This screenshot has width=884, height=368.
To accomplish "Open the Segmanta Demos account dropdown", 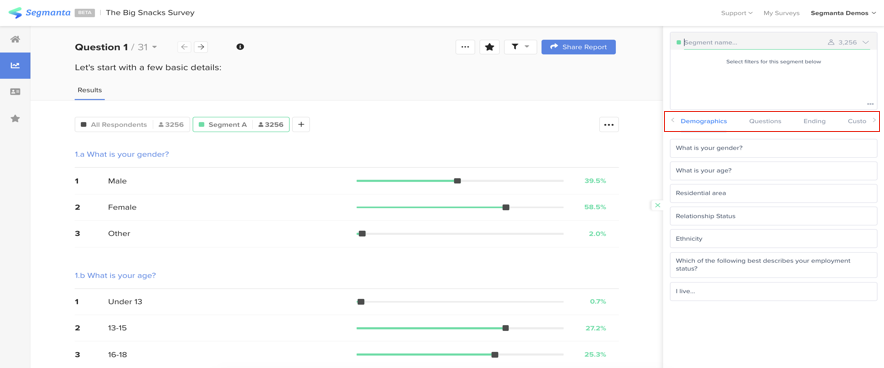I will [843, 13].
